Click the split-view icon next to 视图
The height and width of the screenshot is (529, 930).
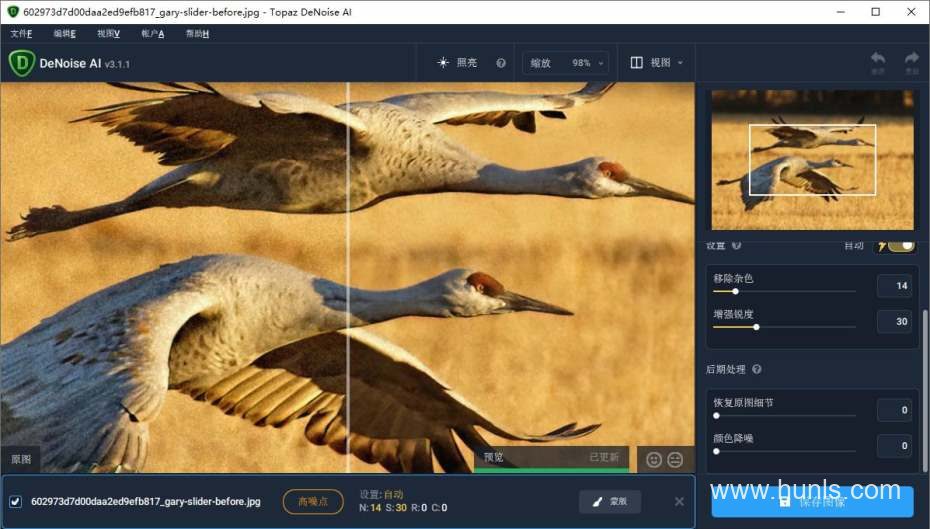(x=636, y=63)
